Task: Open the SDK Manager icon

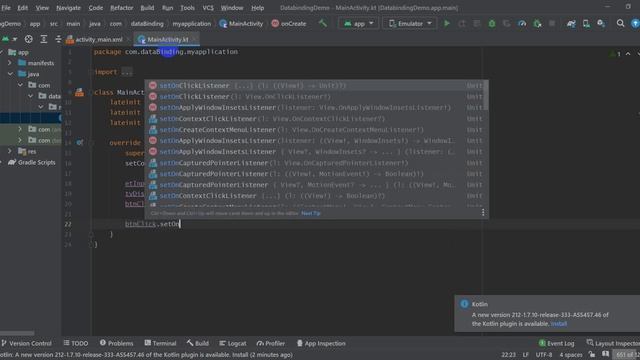Action: 601,24
